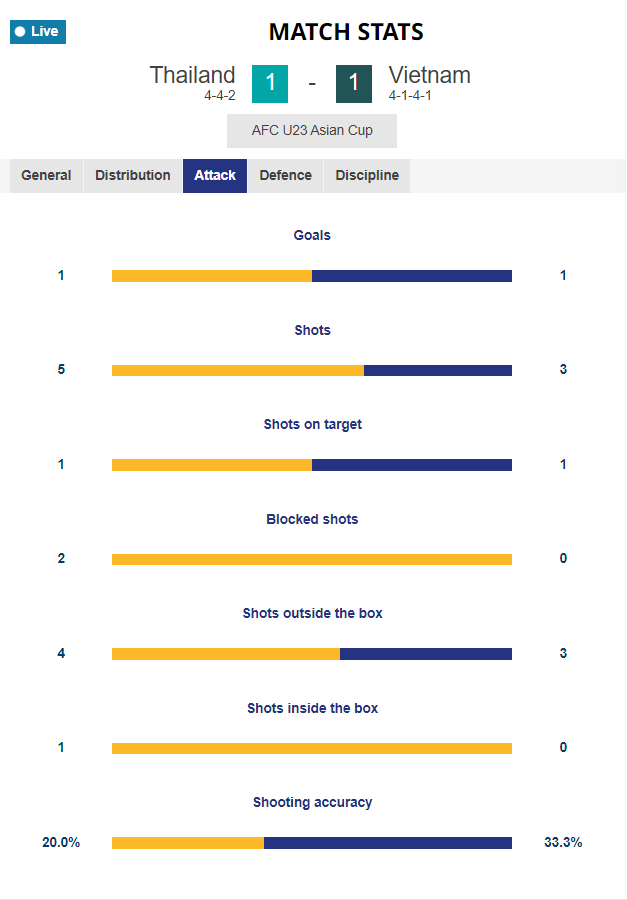Click the Shots outside the box heading
This screenshot has width=627, height=900.
click(312, 613)
